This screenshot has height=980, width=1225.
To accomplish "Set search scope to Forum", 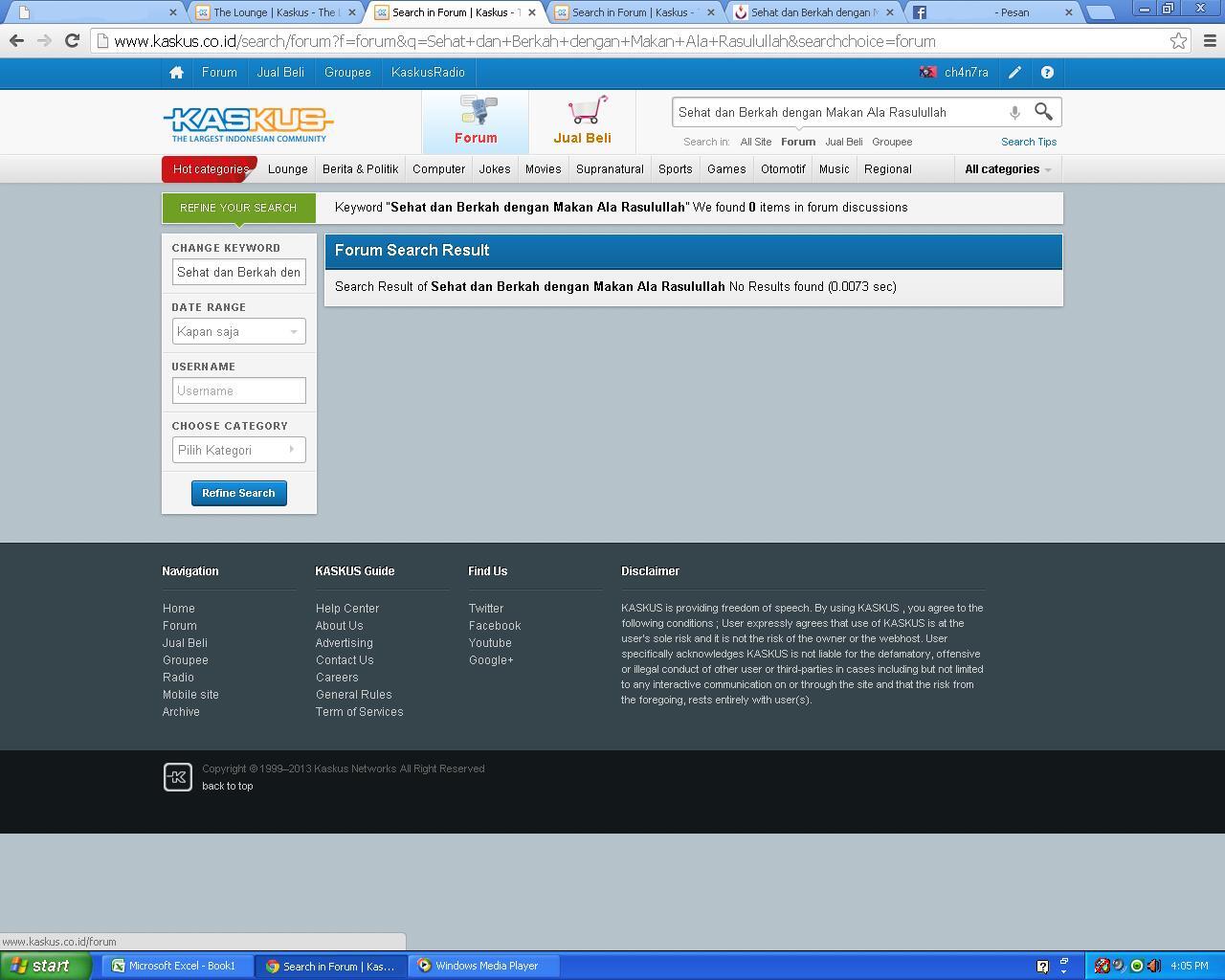I will [x=798, y=142].
